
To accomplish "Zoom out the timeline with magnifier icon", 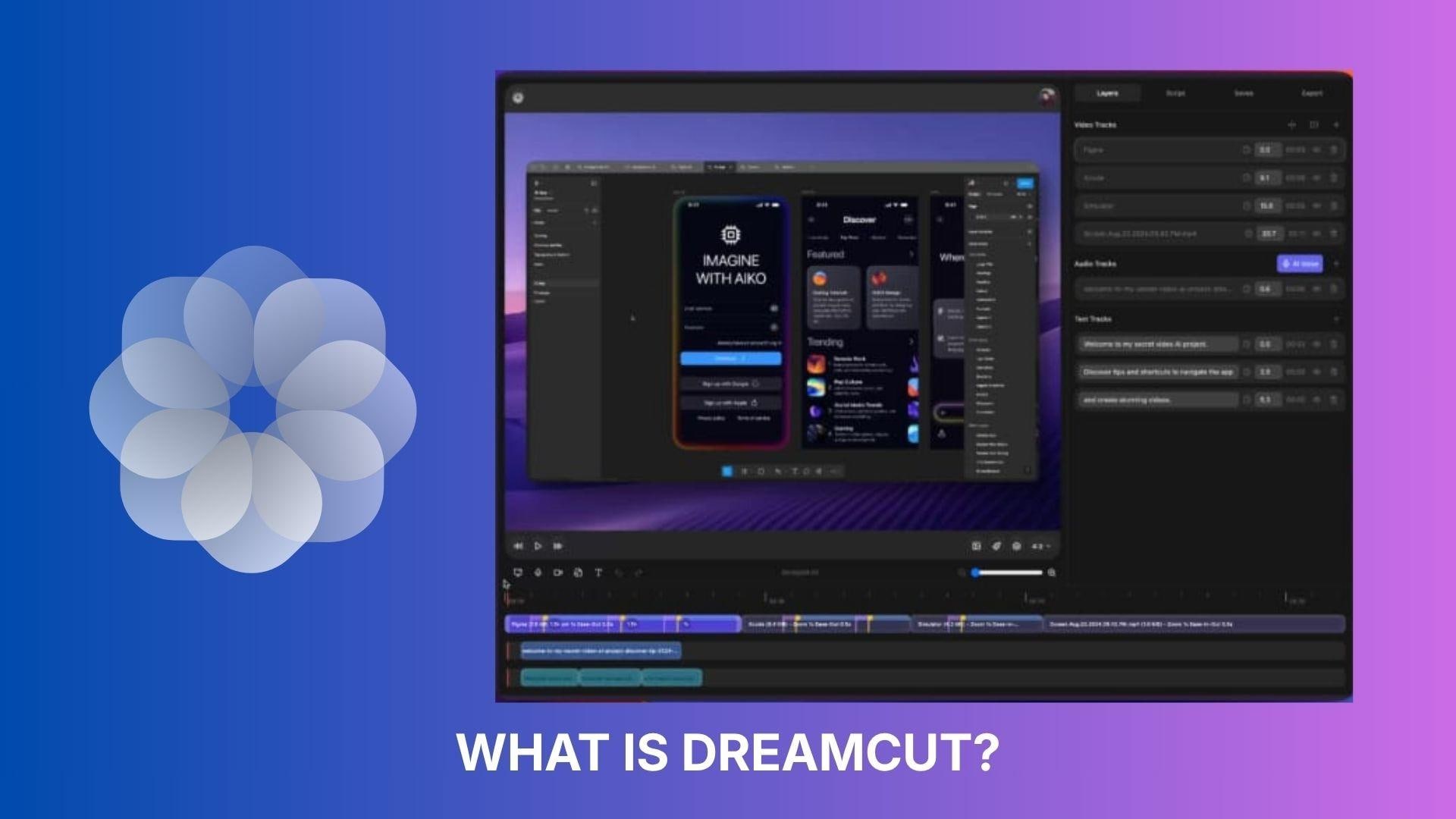I will 962,573.
